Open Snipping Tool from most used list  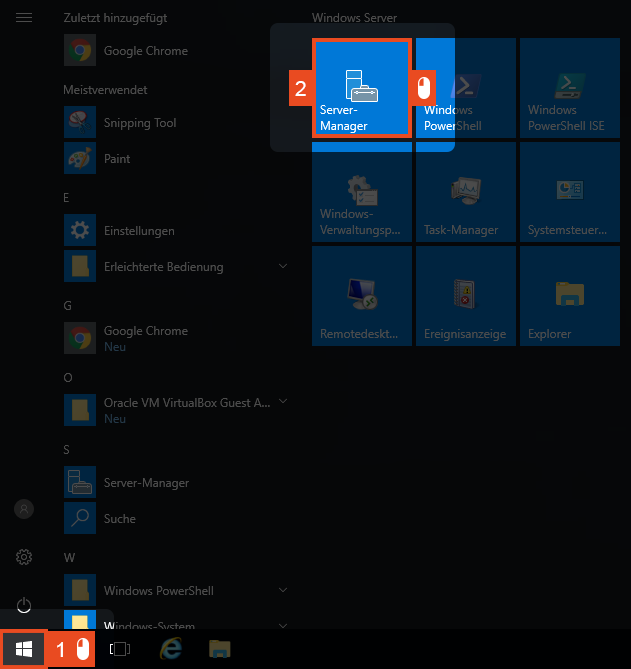[x=140, y=123]
